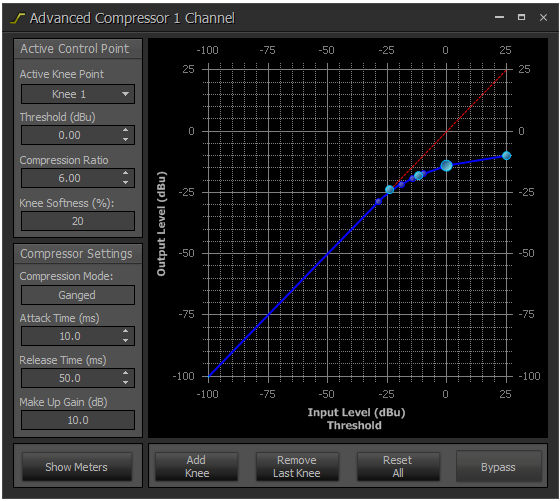Select the large knee point at 0 dBu

pyautogui.click(x=446, y=165)
